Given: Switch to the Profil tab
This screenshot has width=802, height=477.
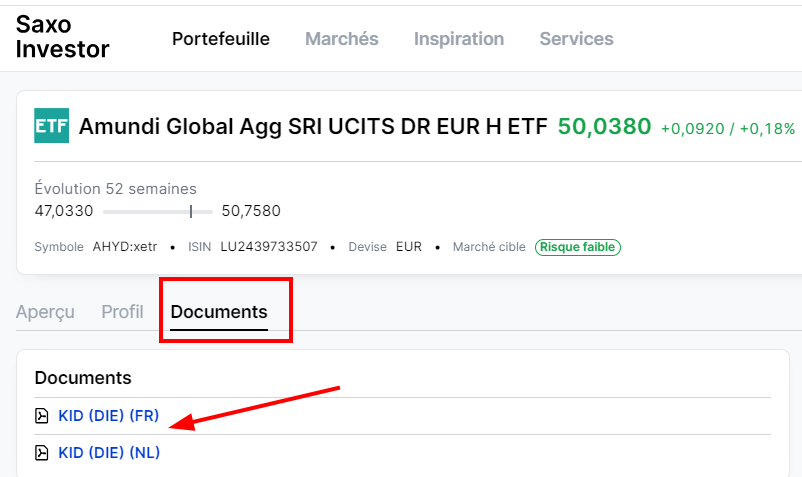Looking at the screenshot, I should pos(122,312).
